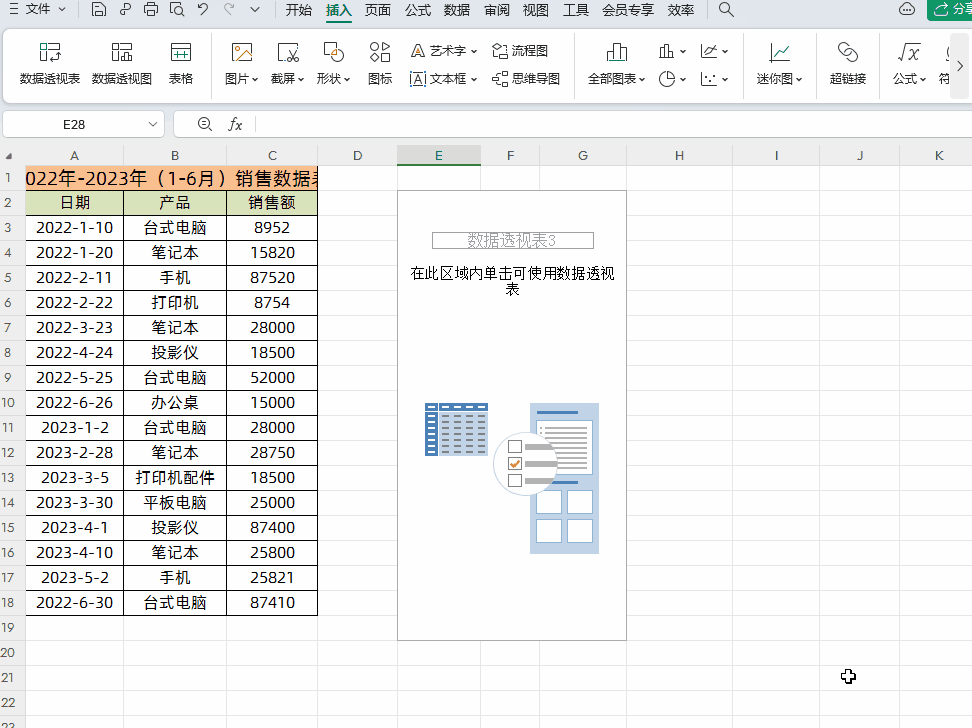Click the print preview icon
Viewport: 972px width, 728px height.
pyautogui.click(x=177, y=9)
